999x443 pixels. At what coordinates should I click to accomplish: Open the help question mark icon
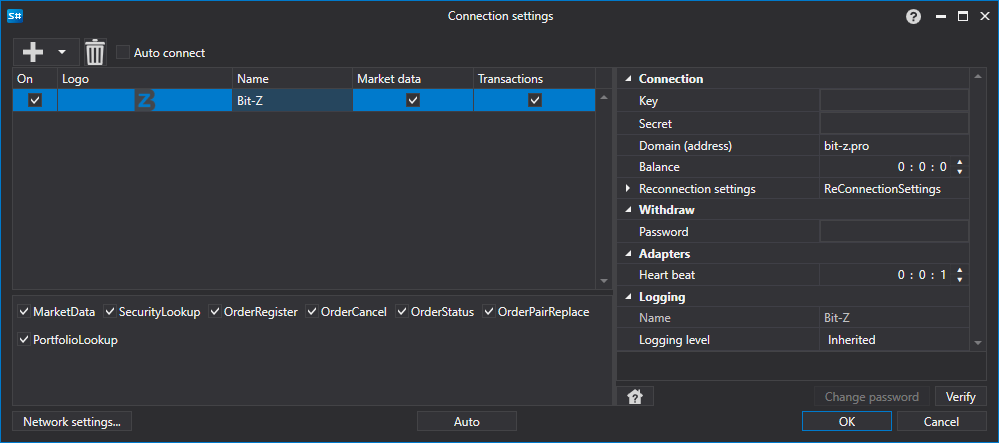pos(913,17)
